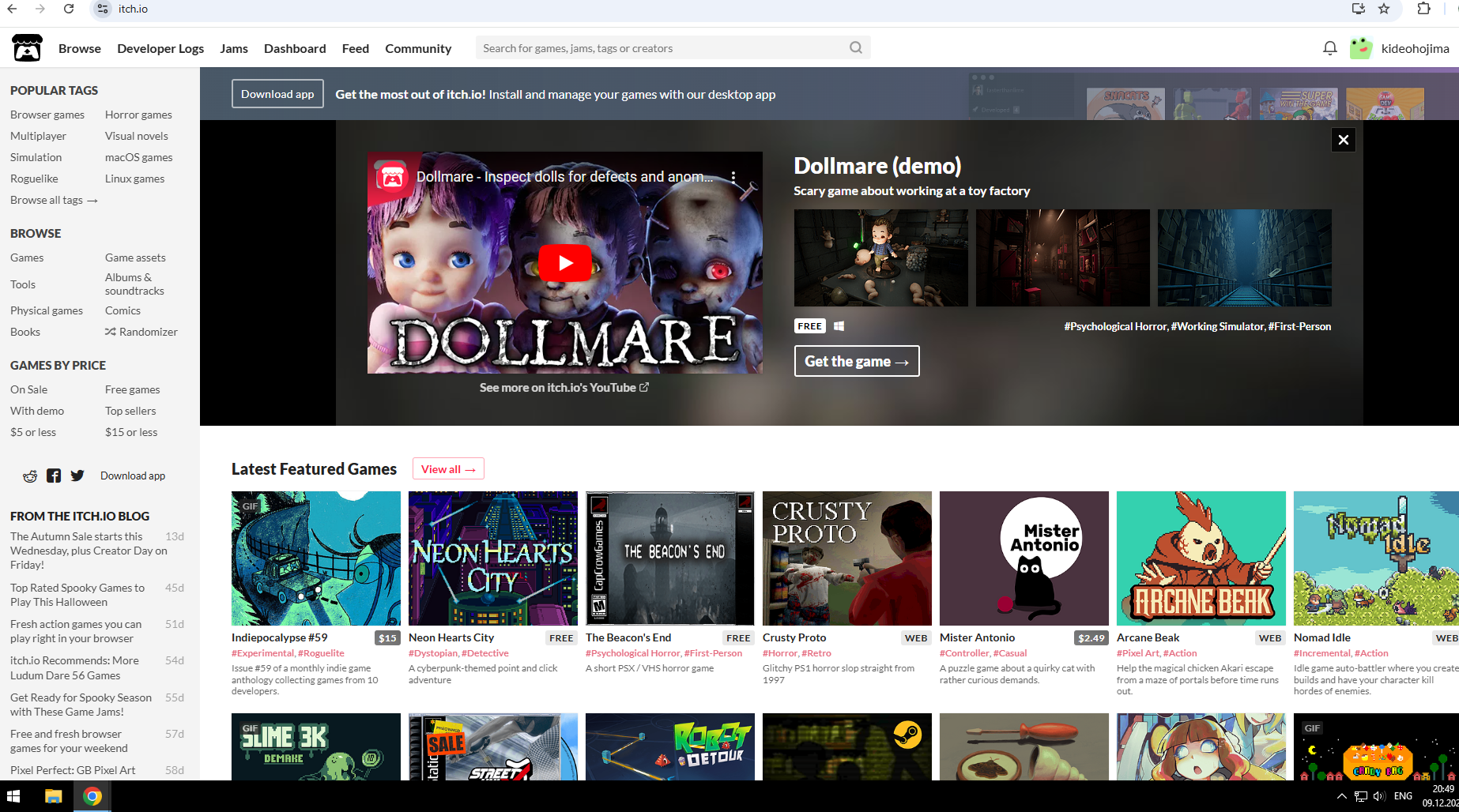Open the Nomad Idle title link

(1322, 637)
